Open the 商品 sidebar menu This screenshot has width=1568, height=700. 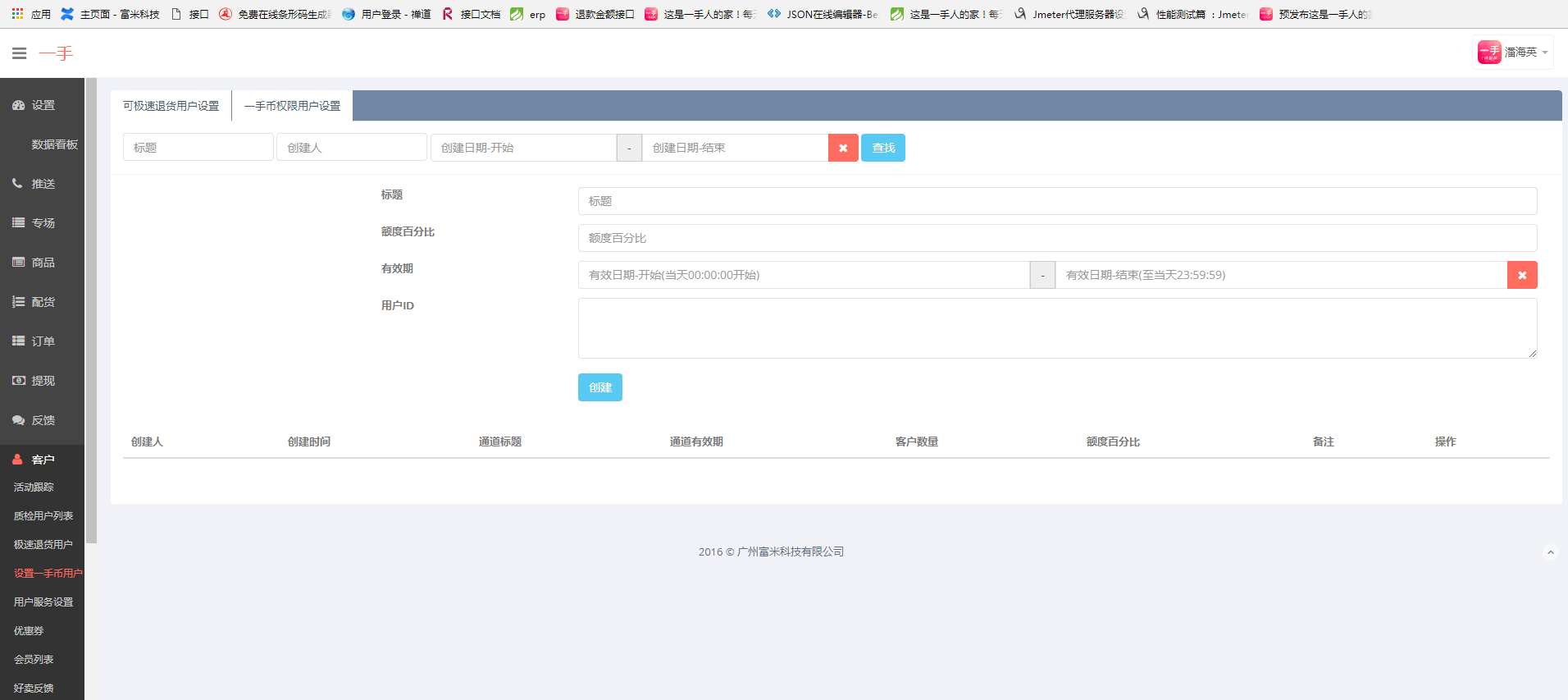pyautogui.click(x=42, y=263)
